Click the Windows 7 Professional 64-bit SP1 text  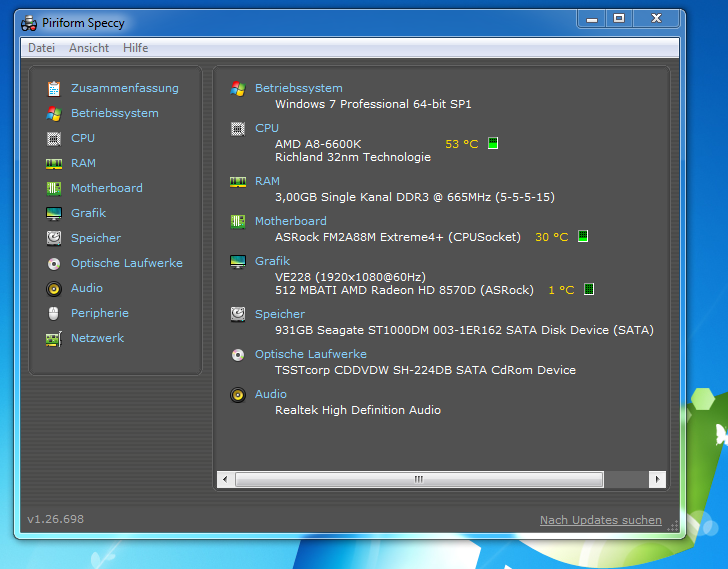click(373, 104)
